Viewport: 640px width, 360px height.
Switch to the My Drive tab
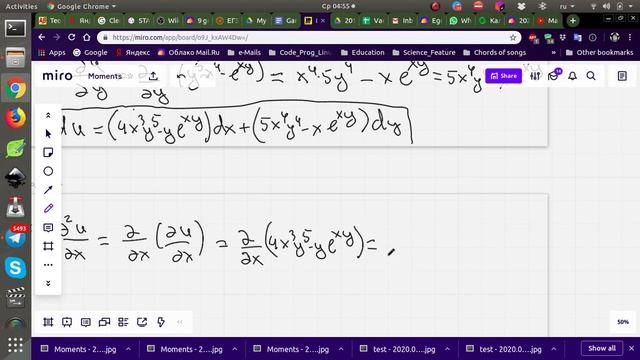(x=256, y=20)
